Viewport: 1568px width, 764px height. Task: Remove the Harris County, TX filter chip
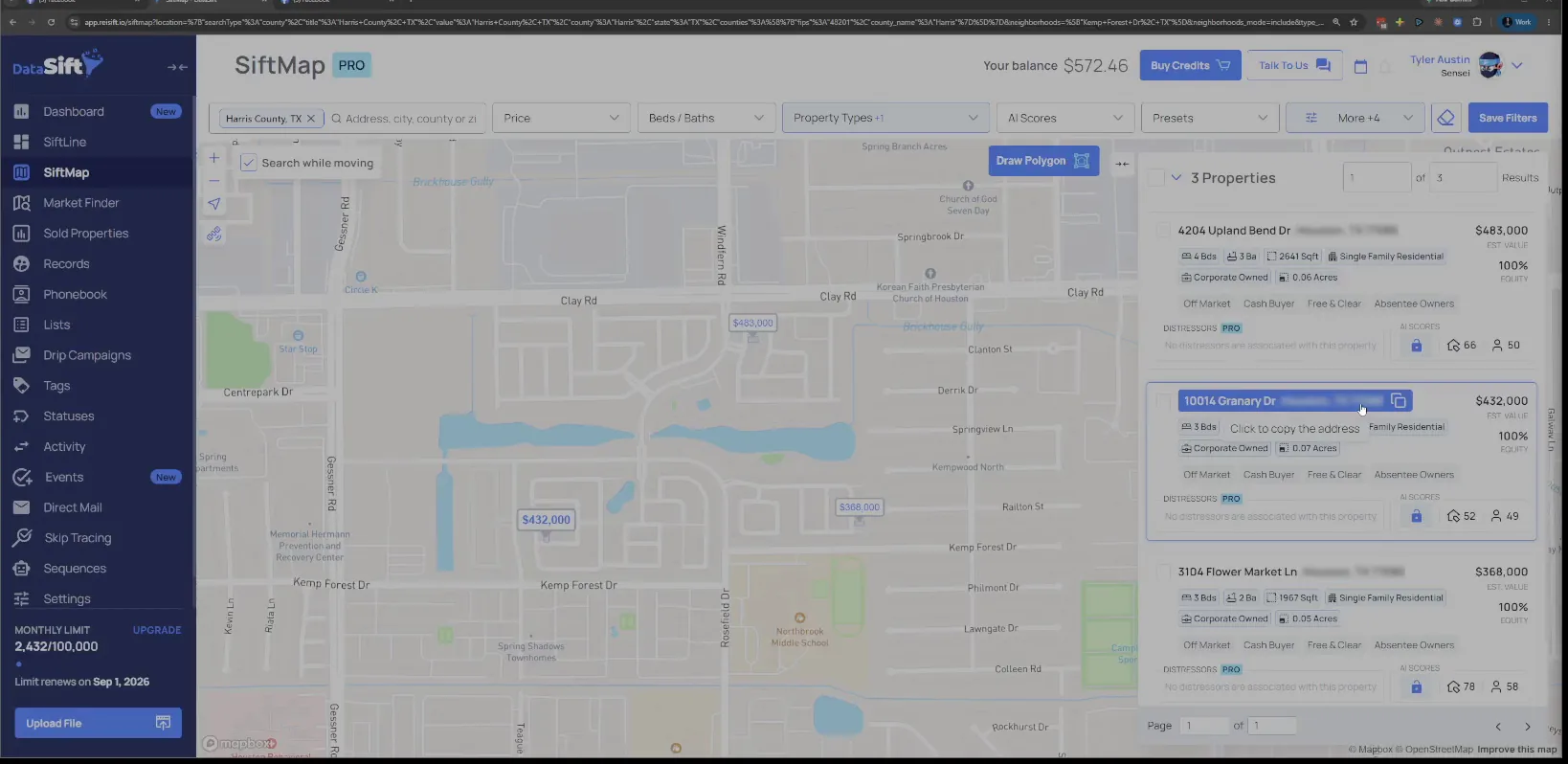tap(311, 119)
